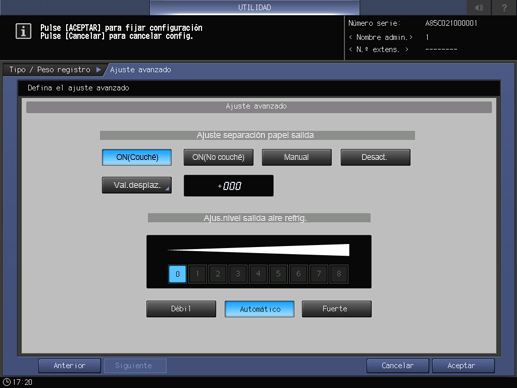Select air level 2
The width and height of the screenshot is (517, 388).
pos(218,274)
